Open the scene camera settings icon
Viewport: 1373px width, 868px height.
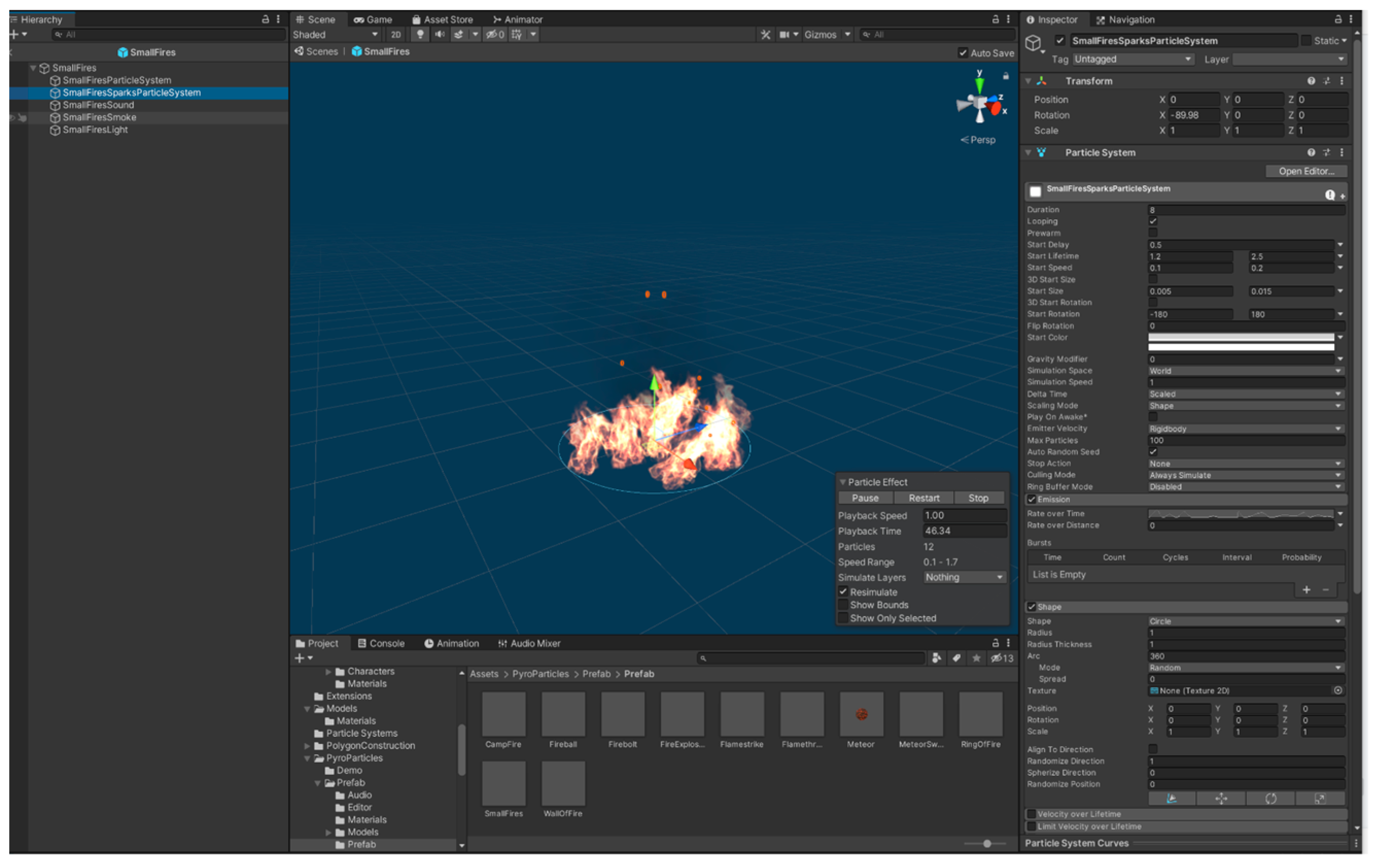785,34
